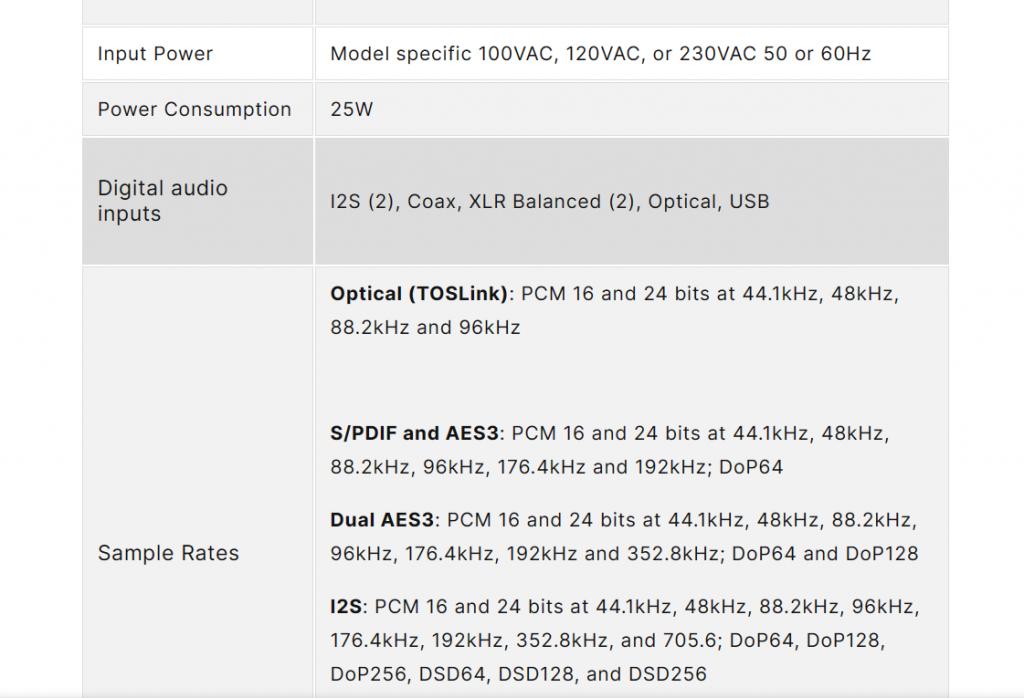Click the Model specific 100VAC voltage text
Image resolution: width=1024 pixels, height=699 pixels.
tap(443, 54)
